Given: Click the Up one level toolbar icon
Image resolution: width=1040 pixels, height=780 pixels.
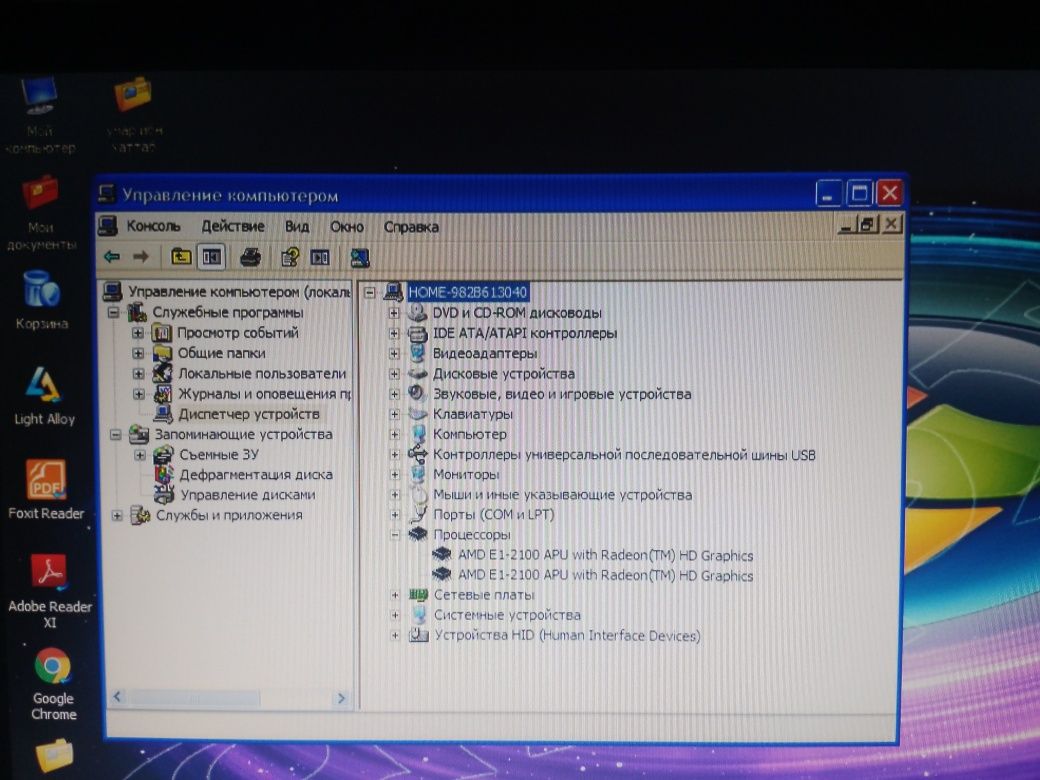Looking at the screenshot, I should 181,257.
